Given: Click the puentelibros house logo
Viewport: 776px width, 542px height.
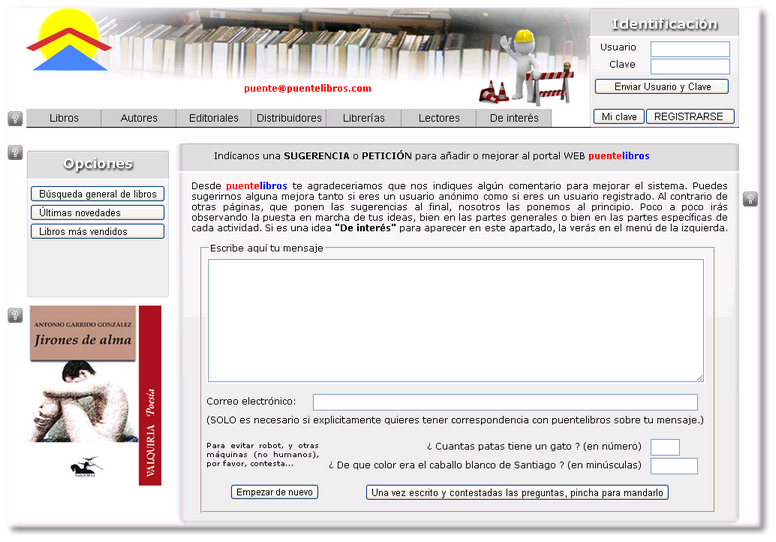Looking at the screenshot, I should [x=69, y=41].
